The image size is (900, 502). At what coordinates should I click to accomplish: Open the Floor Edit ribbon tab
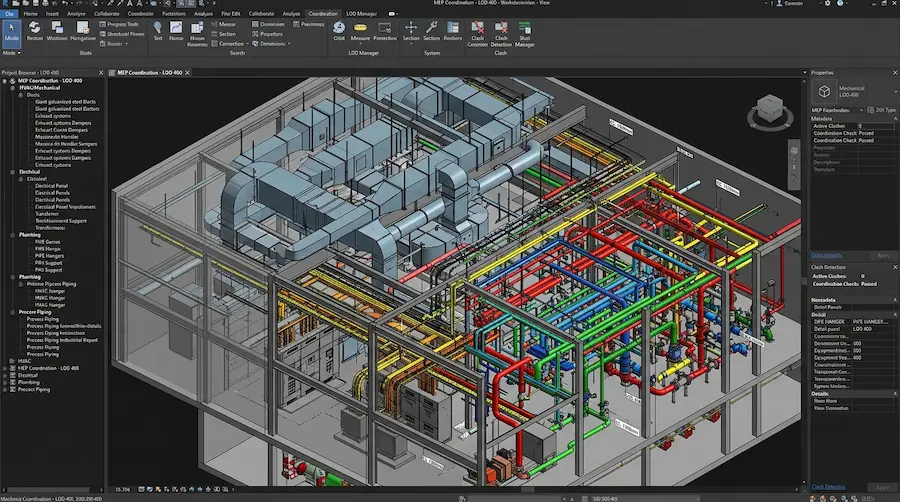(x=231, y=14)
